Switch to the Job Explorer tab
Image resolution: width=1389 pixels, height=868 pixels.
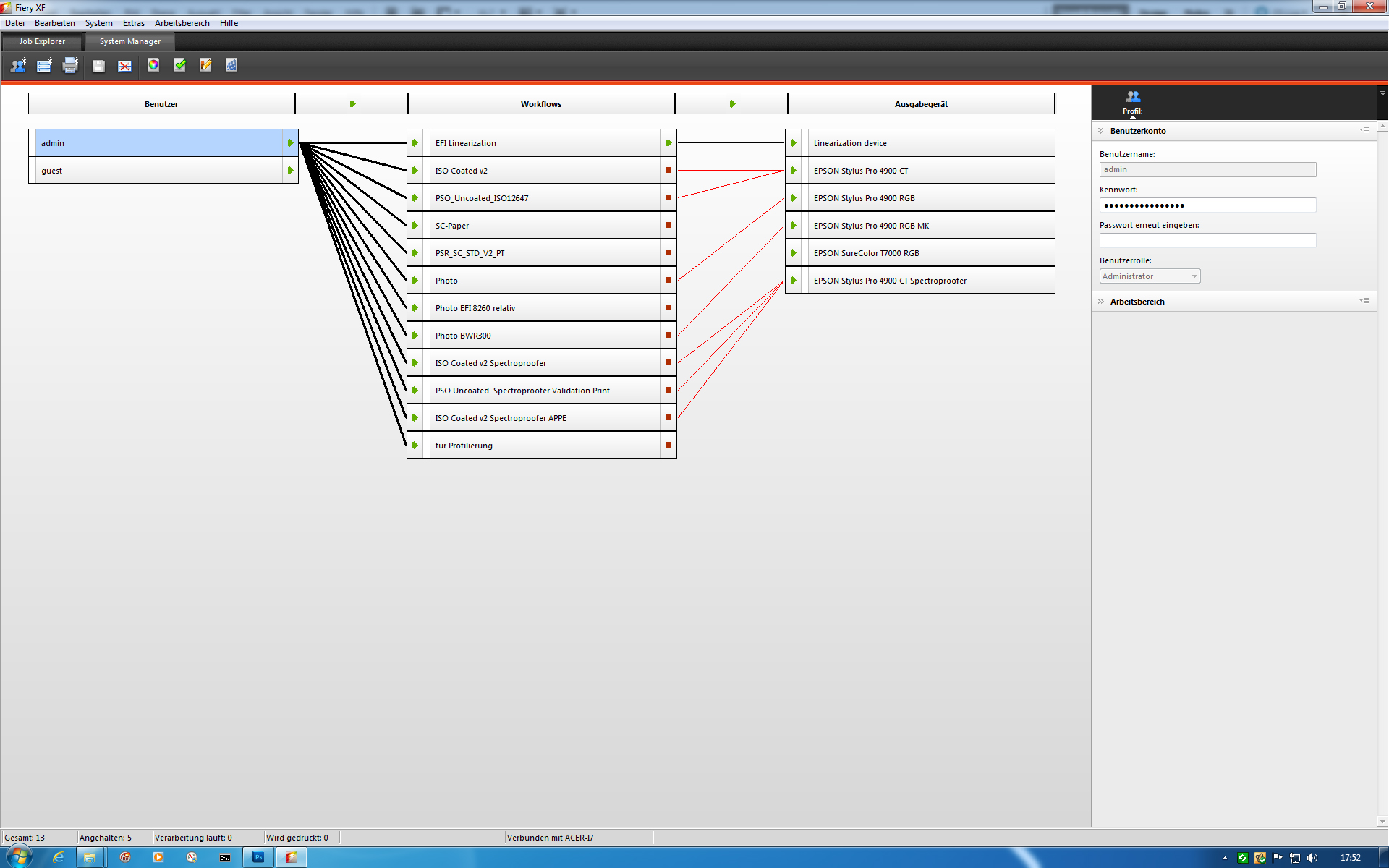coord(42,41)
